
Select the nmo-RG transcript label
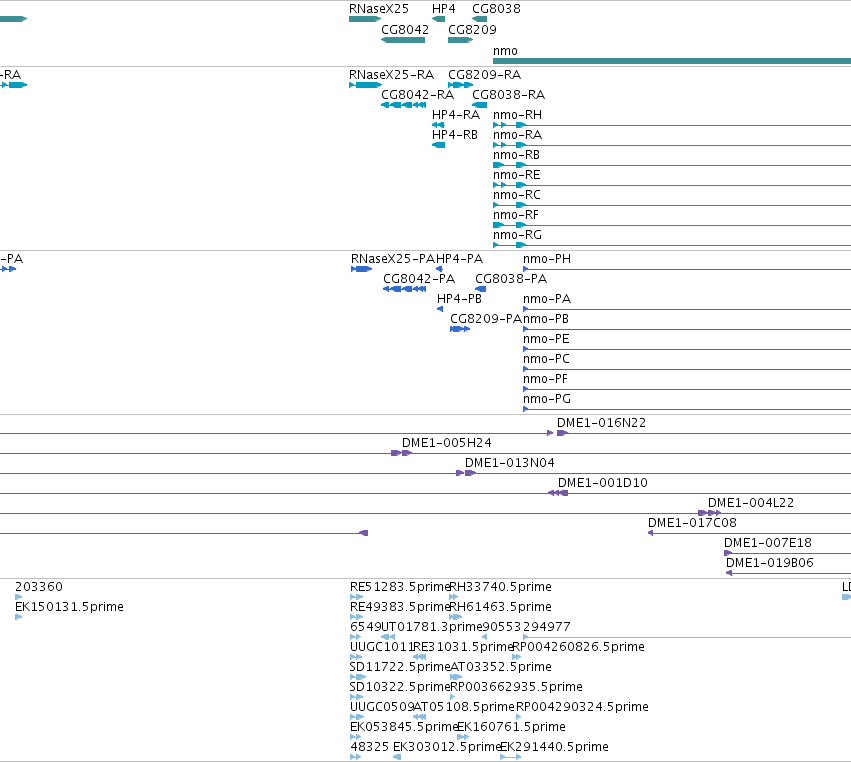tap(517, 235)
